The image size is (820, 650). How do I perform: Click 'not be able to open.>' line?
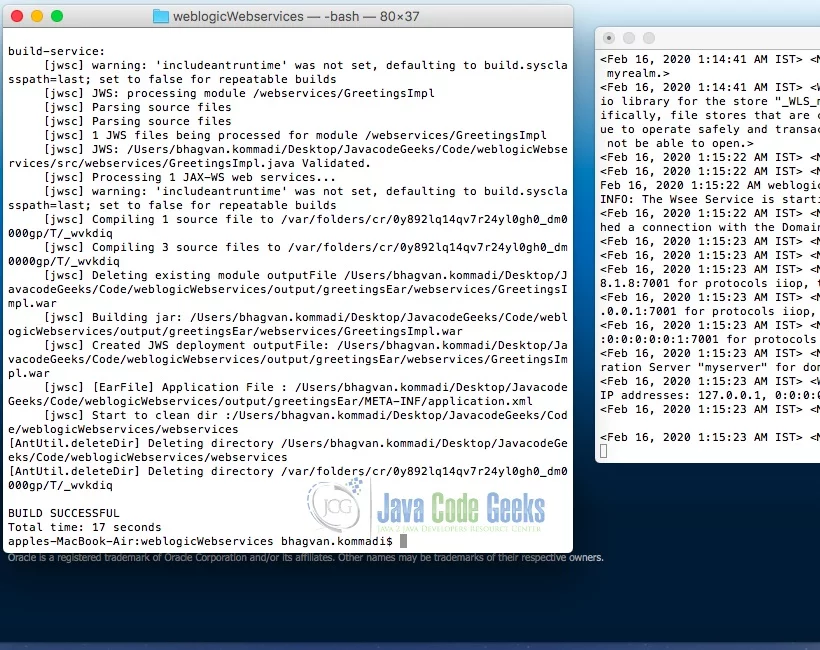680,143
